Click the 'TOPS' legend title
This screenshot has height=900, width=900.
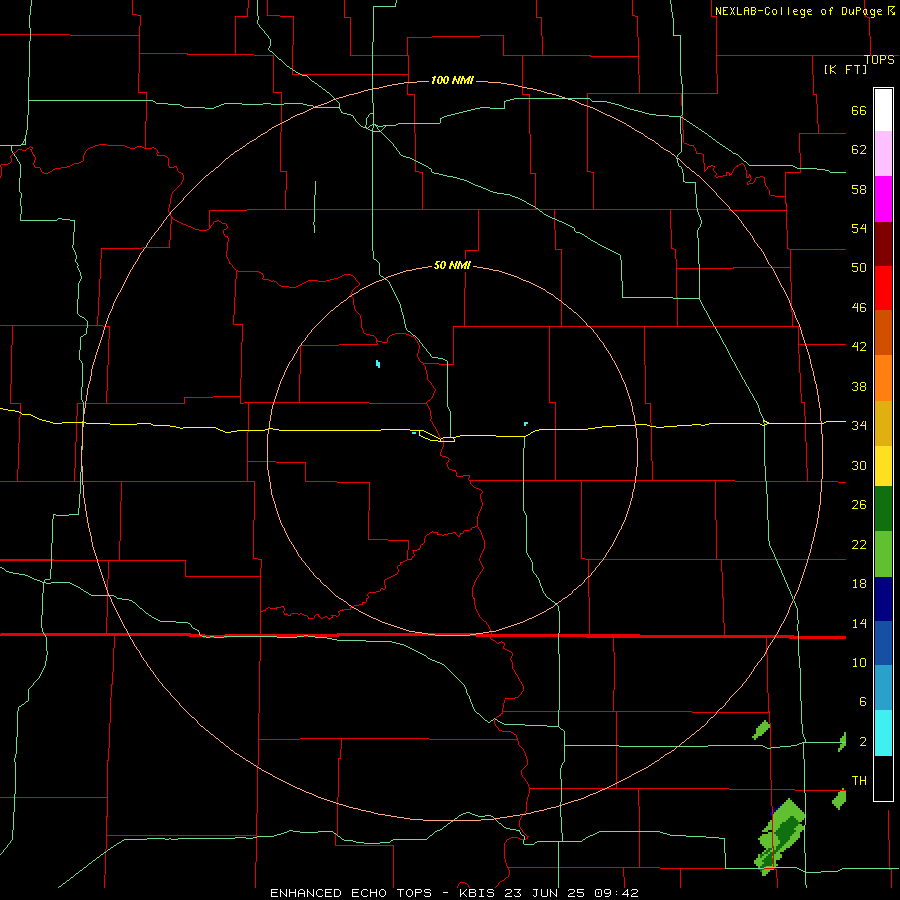(879, 60)
